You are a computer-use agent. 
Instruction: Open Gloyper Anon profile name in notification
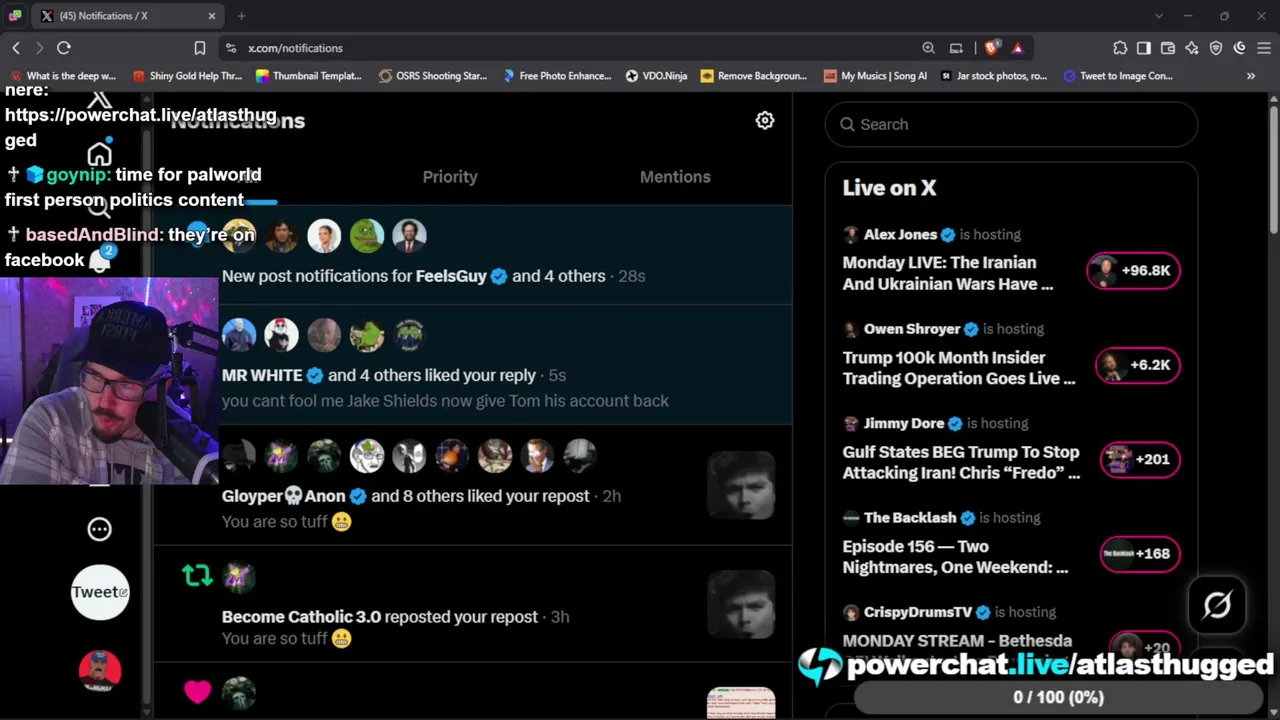(283, 496)
